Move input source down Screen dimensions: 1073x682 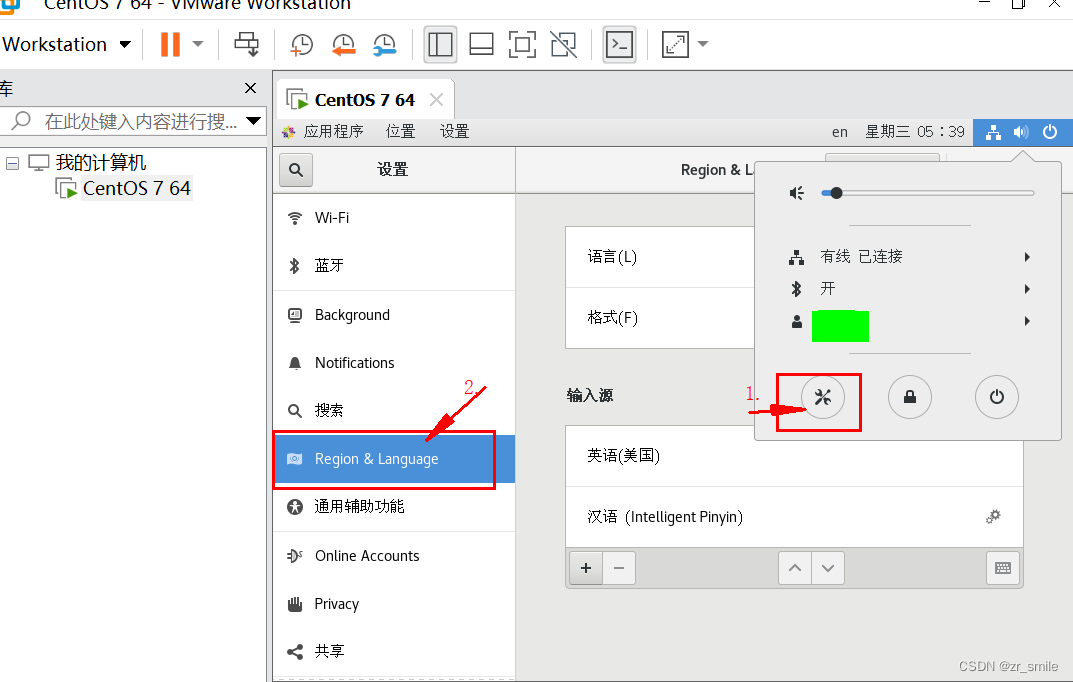tap(827, 568)
